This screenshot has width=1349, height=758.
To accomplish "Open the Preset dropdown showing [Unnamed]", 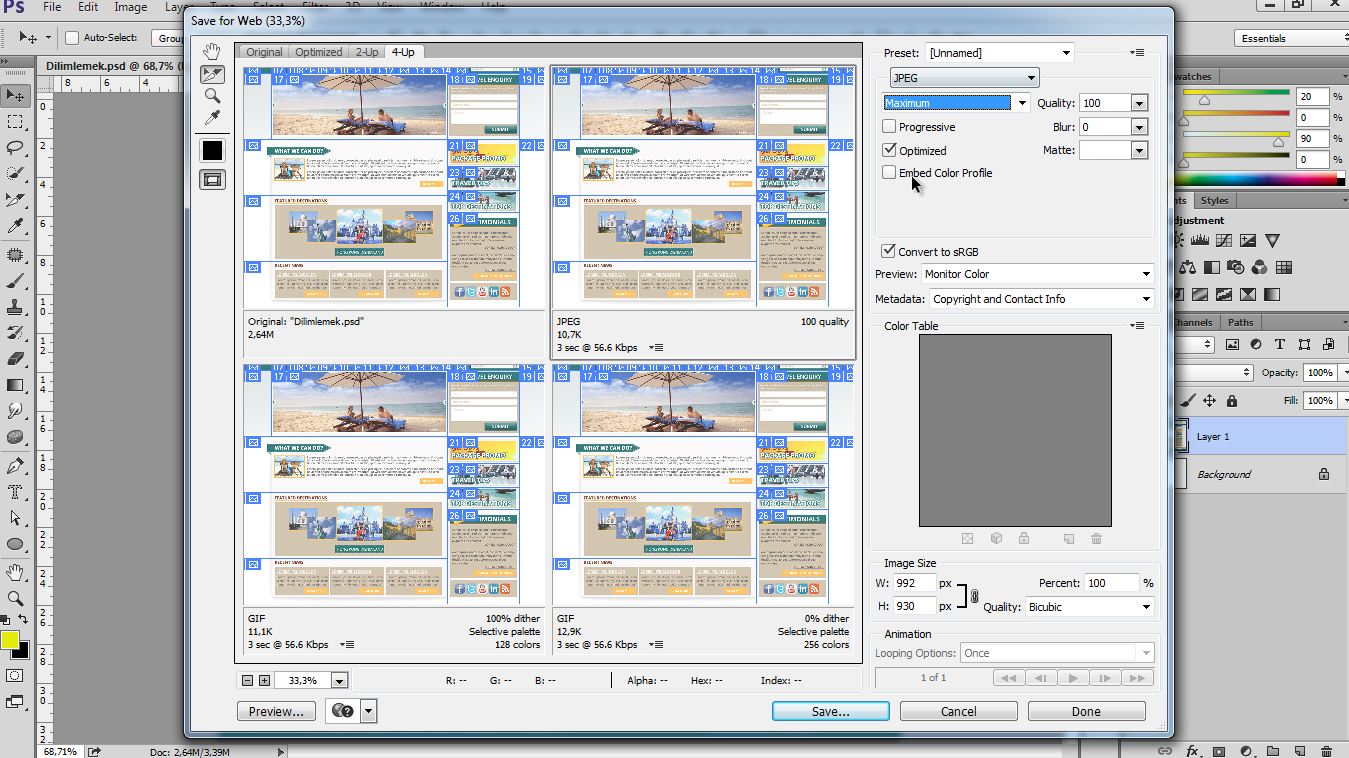I will pyautogui.click(x=1000, y=53).
